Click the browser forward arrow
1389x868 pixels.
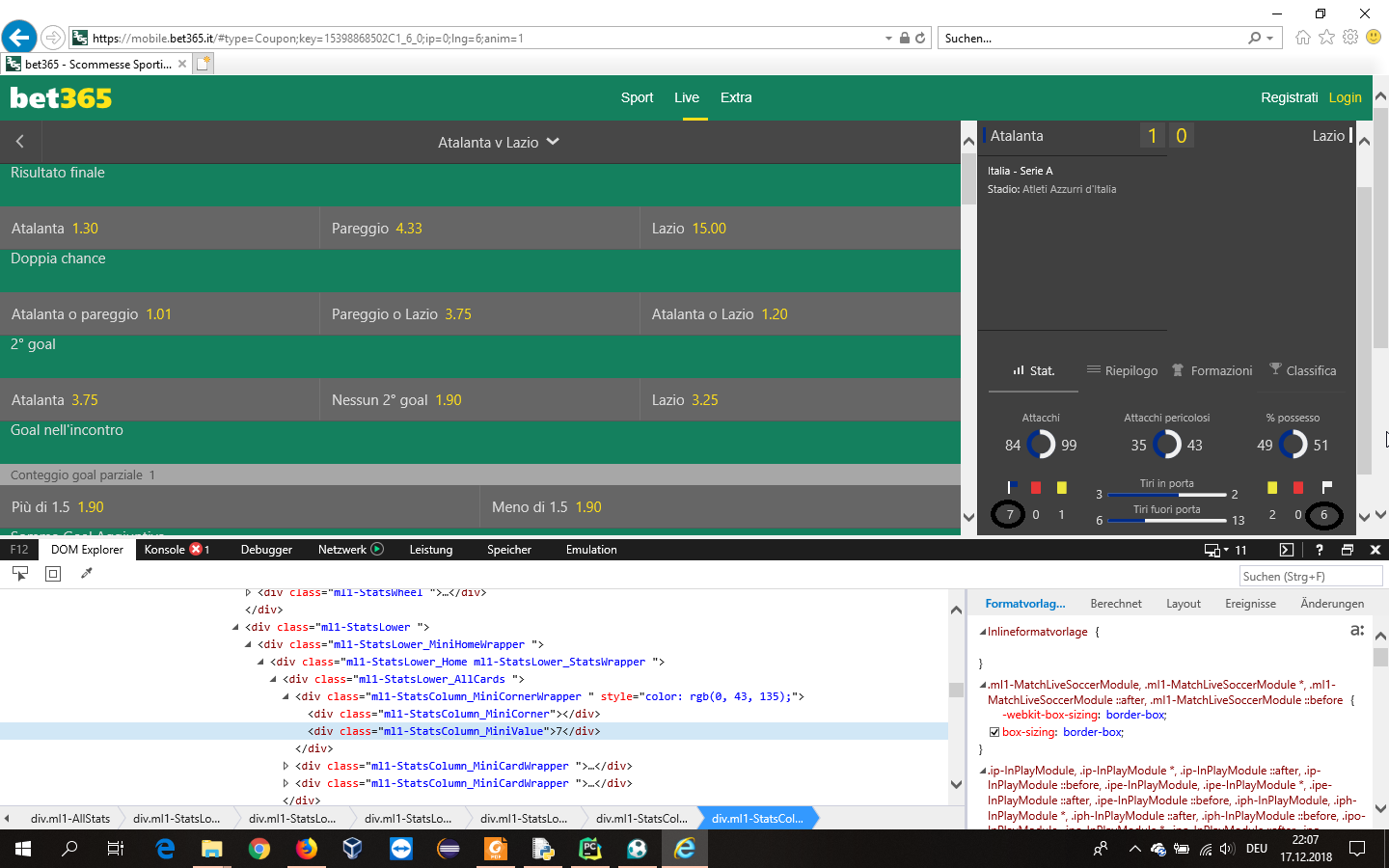click(53, 38)
